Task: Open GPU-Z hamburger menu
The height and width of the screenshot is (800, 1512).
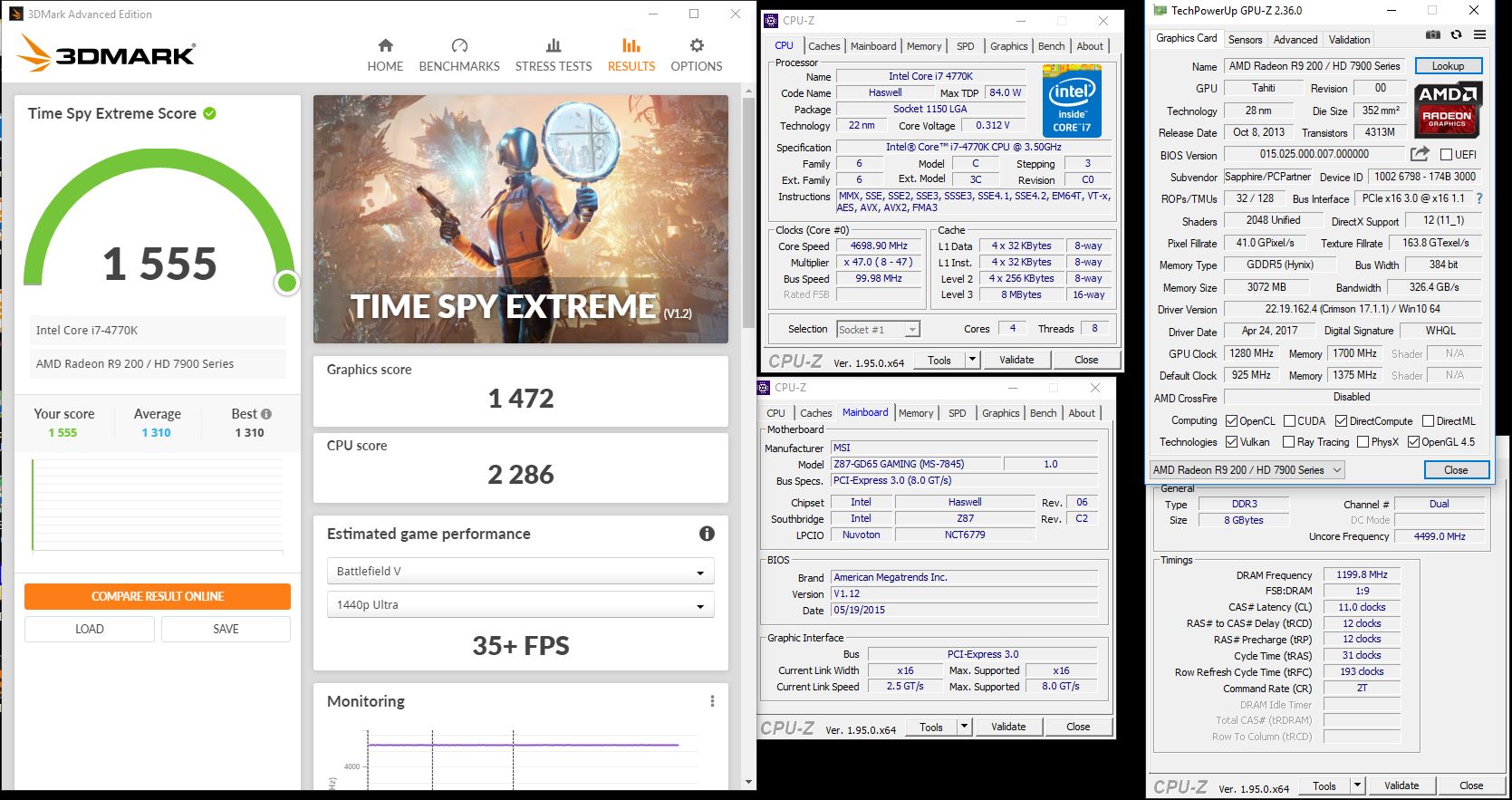Action: point(1479,34)
